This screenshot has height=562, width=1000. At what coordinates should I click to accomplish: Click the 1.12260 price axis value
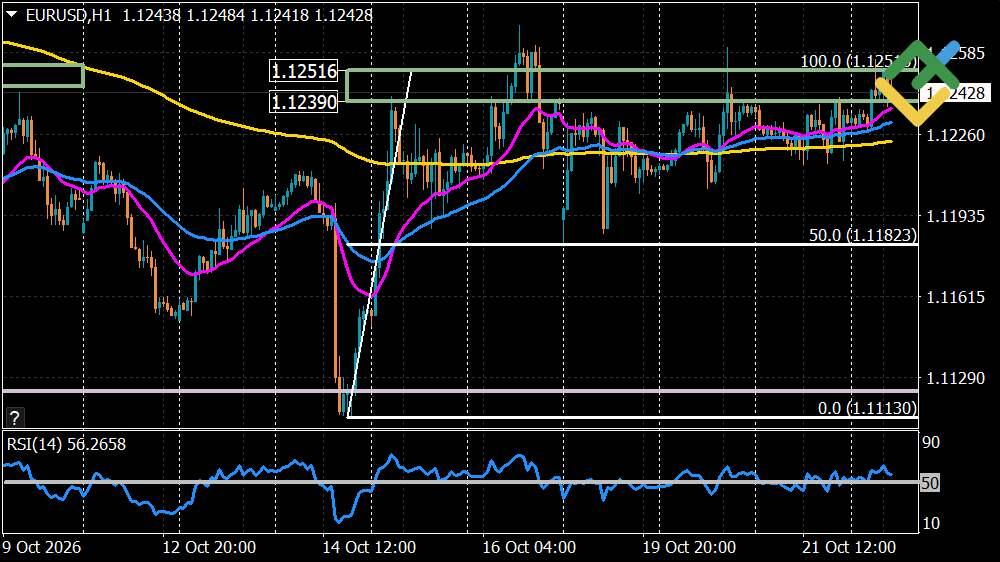[955, 135]
